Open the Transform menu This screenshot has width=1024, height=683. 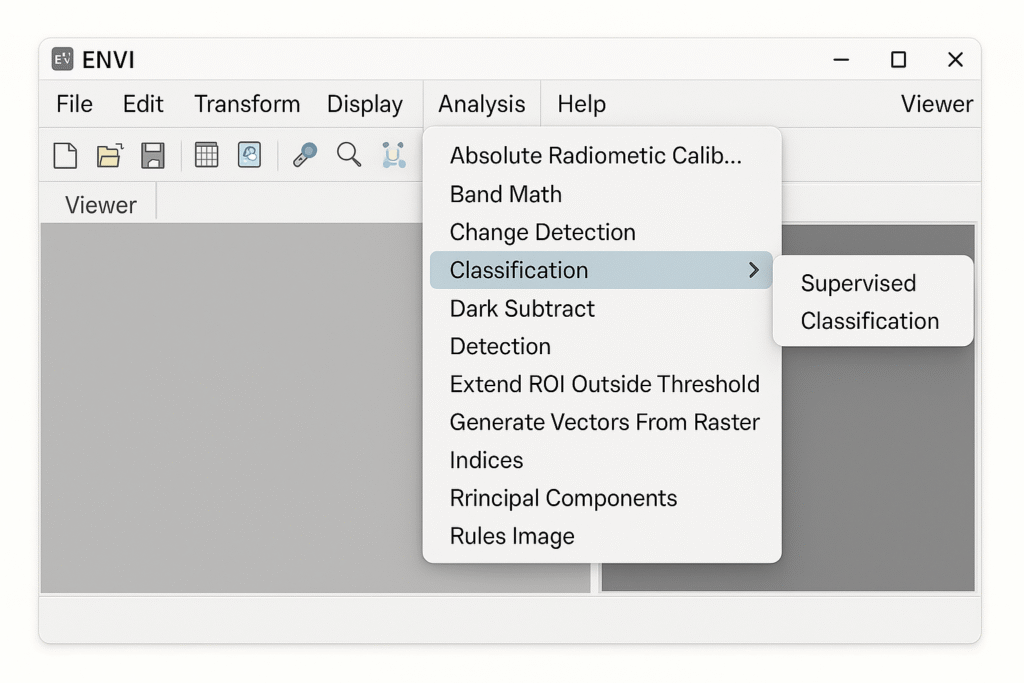(247, 104)
